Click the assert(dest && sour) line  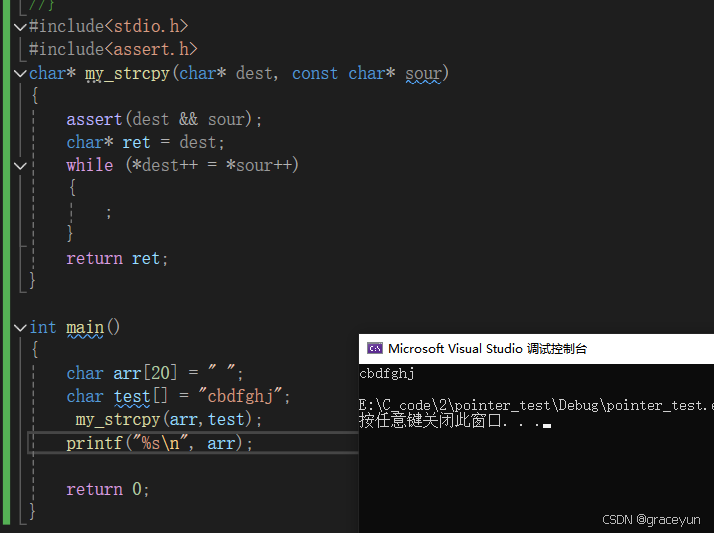(164, 120)
